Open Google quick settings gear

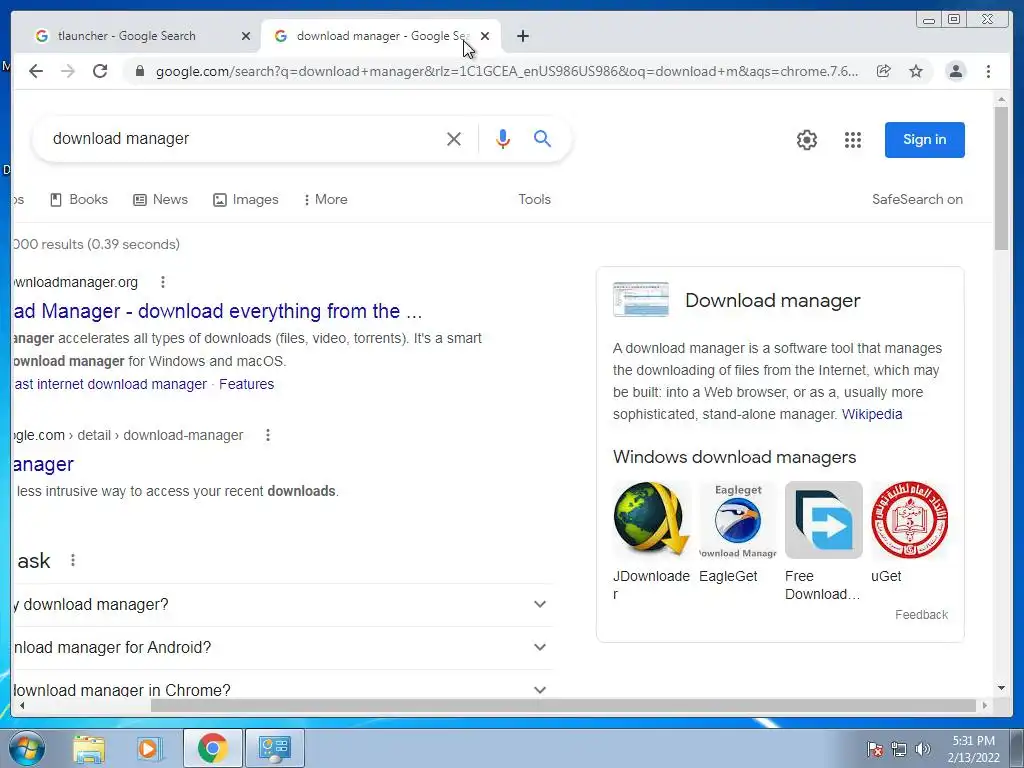[807, 140]
